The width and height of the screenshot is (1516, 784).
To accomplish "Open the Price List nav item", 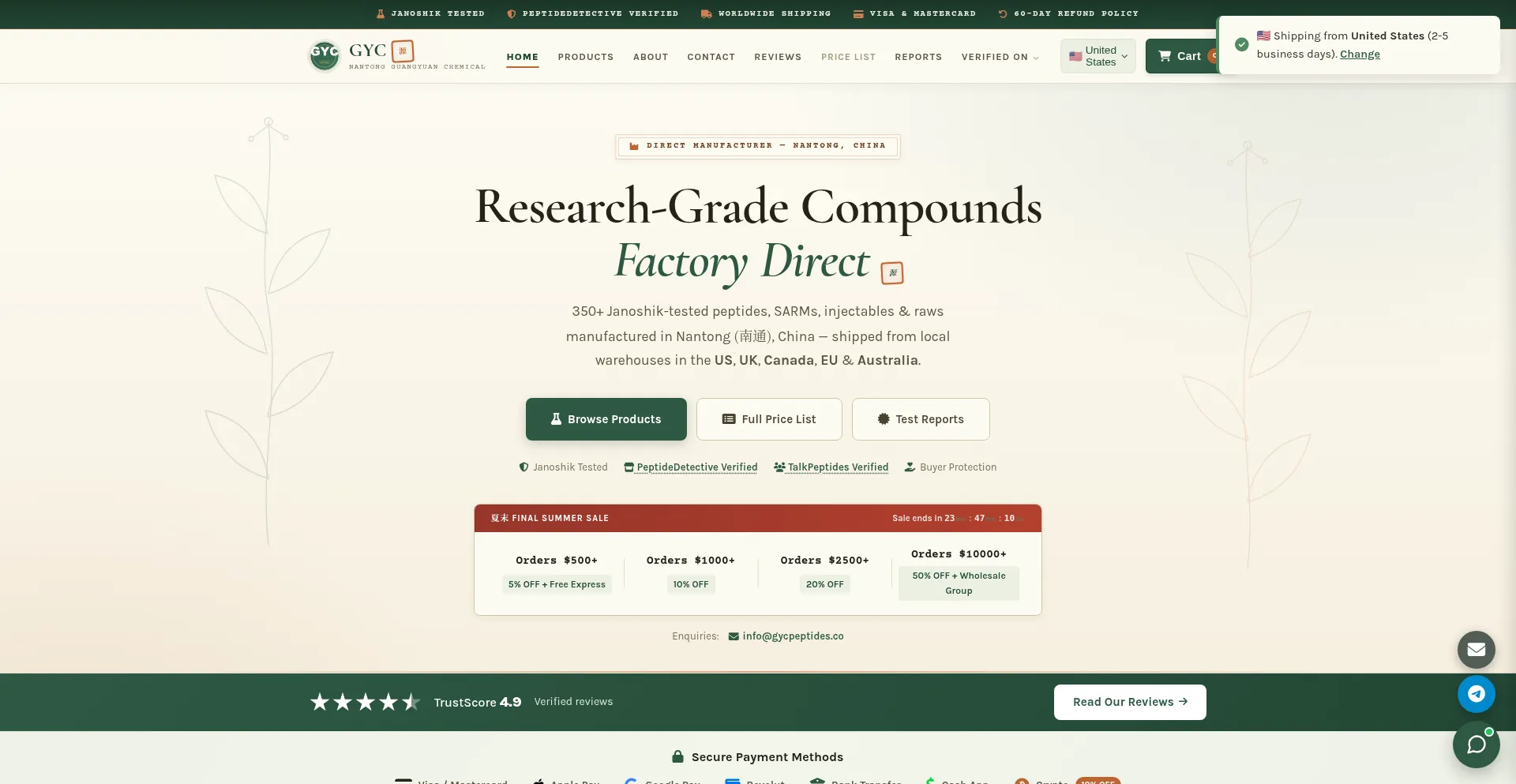I will click(849, 57).
